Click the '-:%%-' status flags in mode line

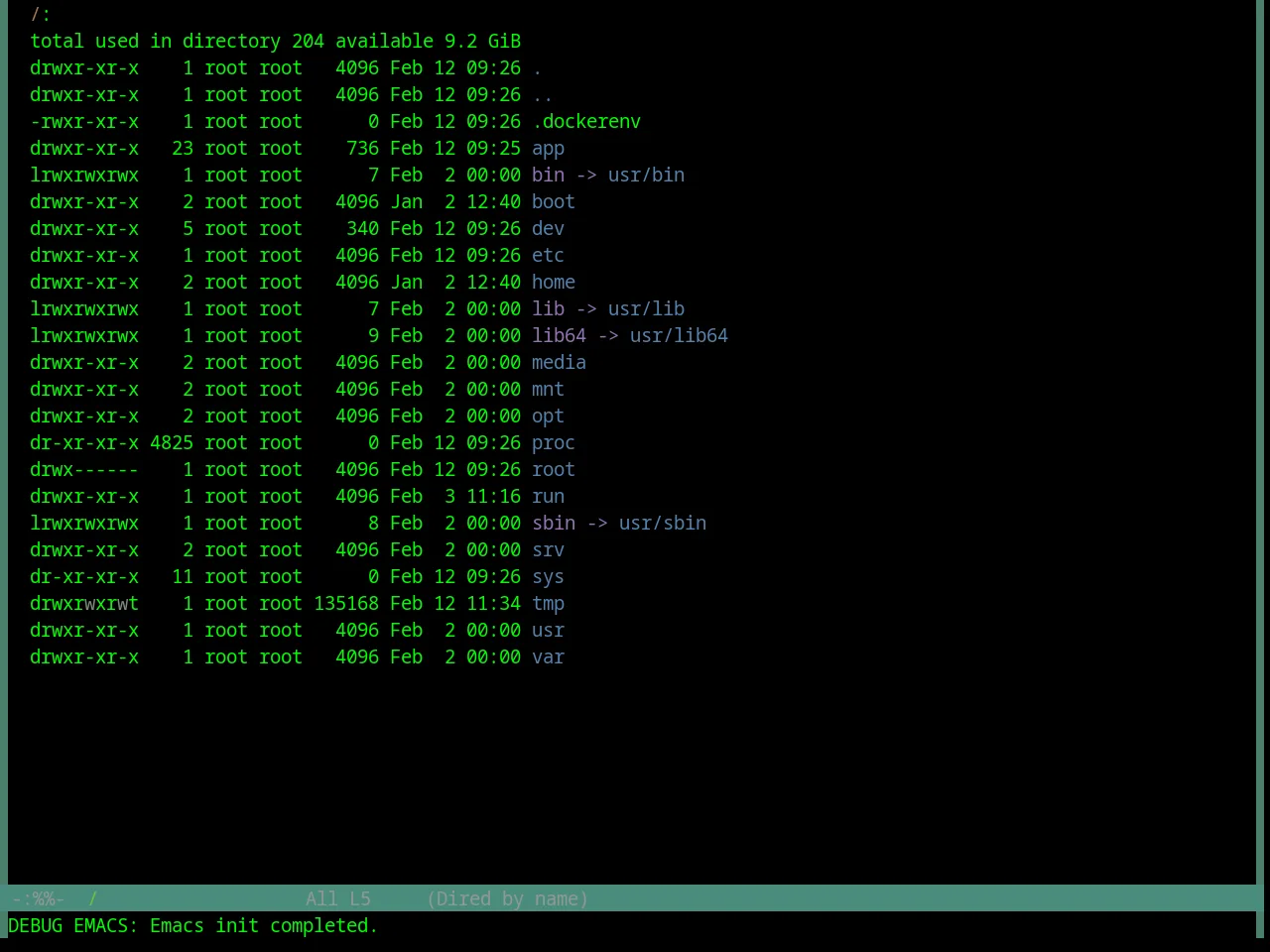[39, 899]
